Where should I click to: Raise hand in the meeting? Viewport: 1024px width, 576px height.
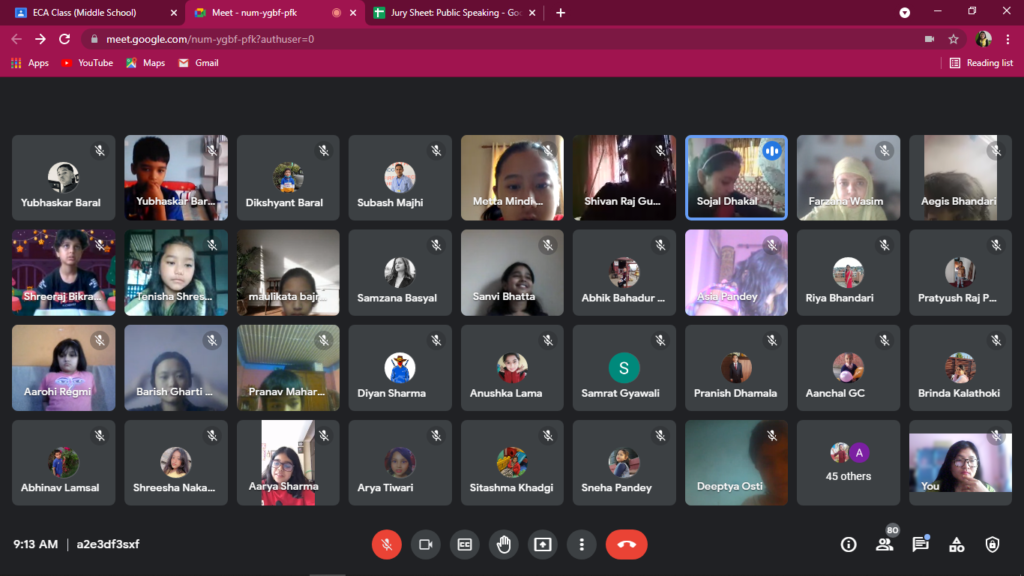(x=504, y=544)
